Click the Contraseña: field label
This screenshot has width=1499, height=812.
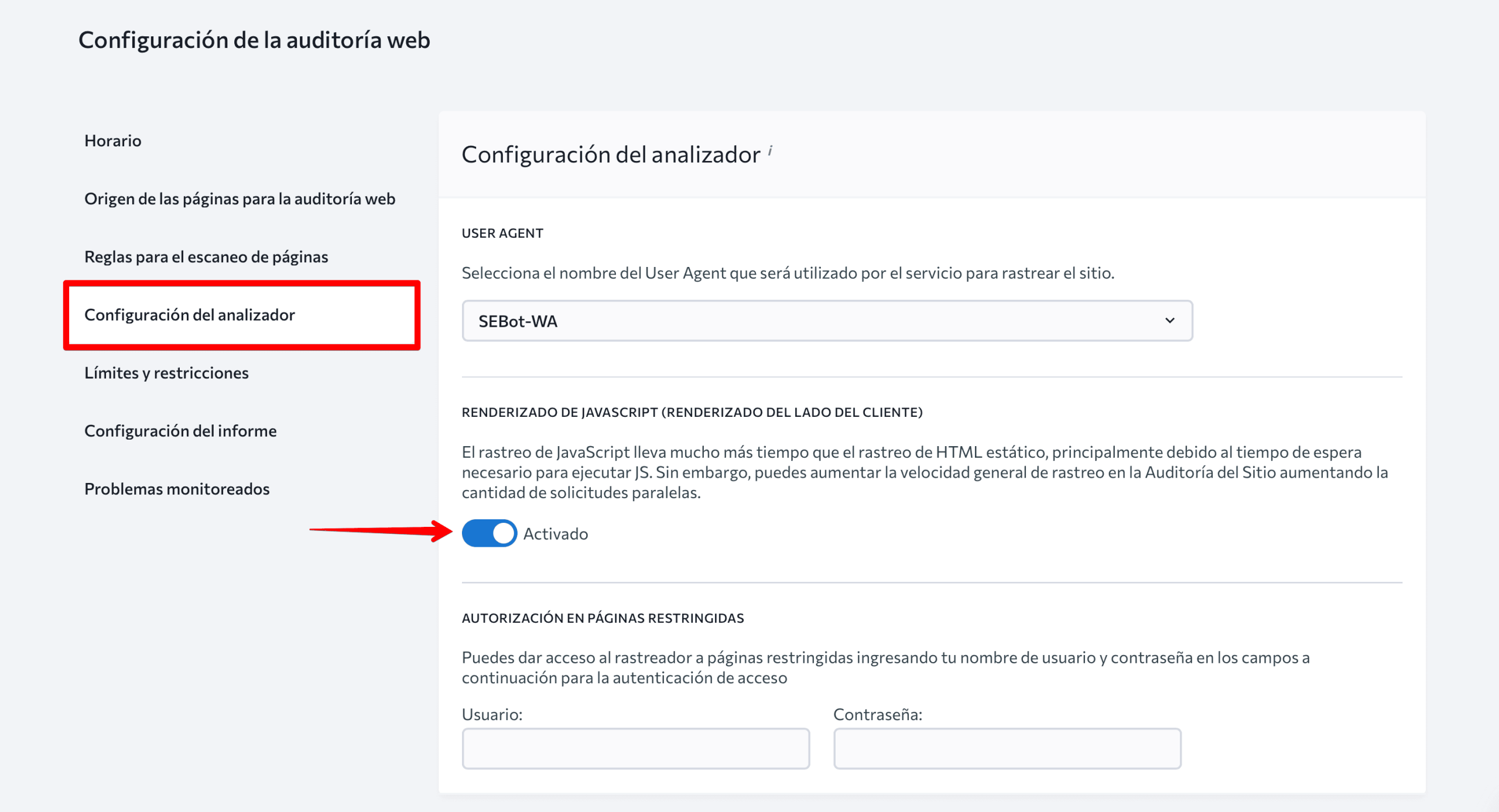878,714
